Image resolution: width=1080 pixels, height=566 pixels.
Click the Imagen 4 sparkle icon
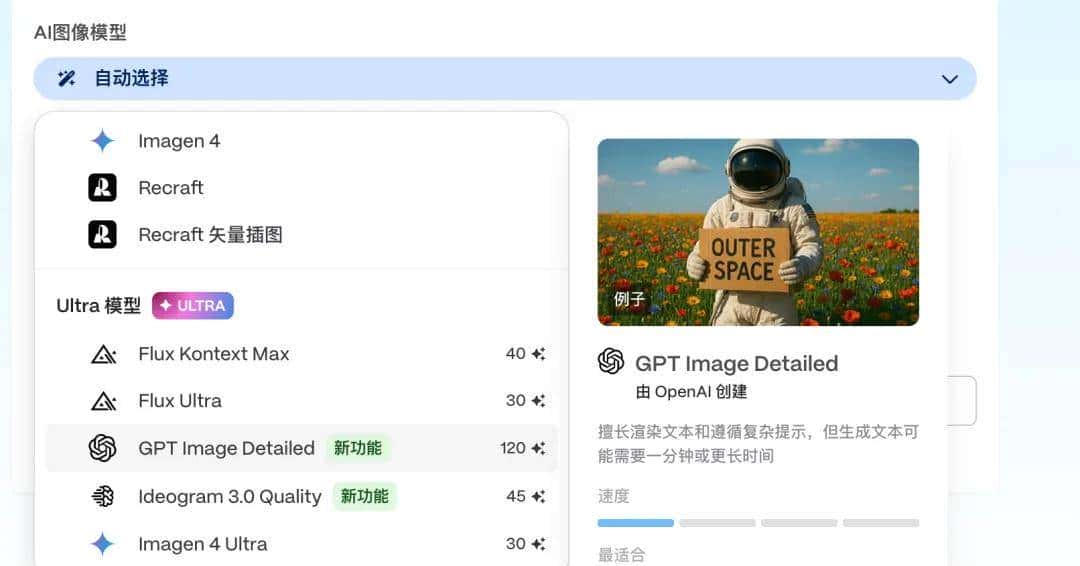(102, 141)
